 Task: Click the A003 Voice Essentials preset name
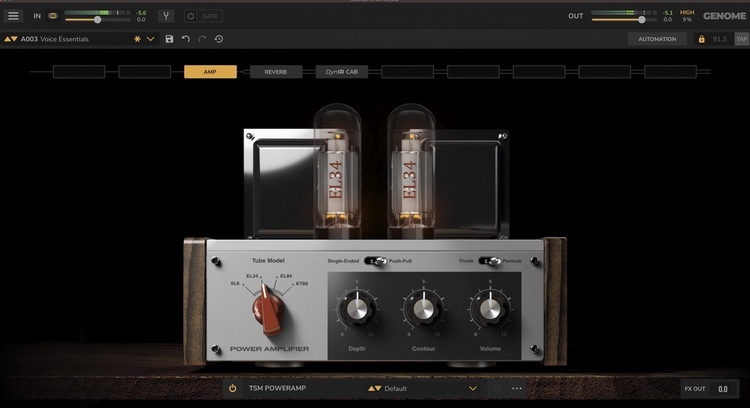pos(55,39)
